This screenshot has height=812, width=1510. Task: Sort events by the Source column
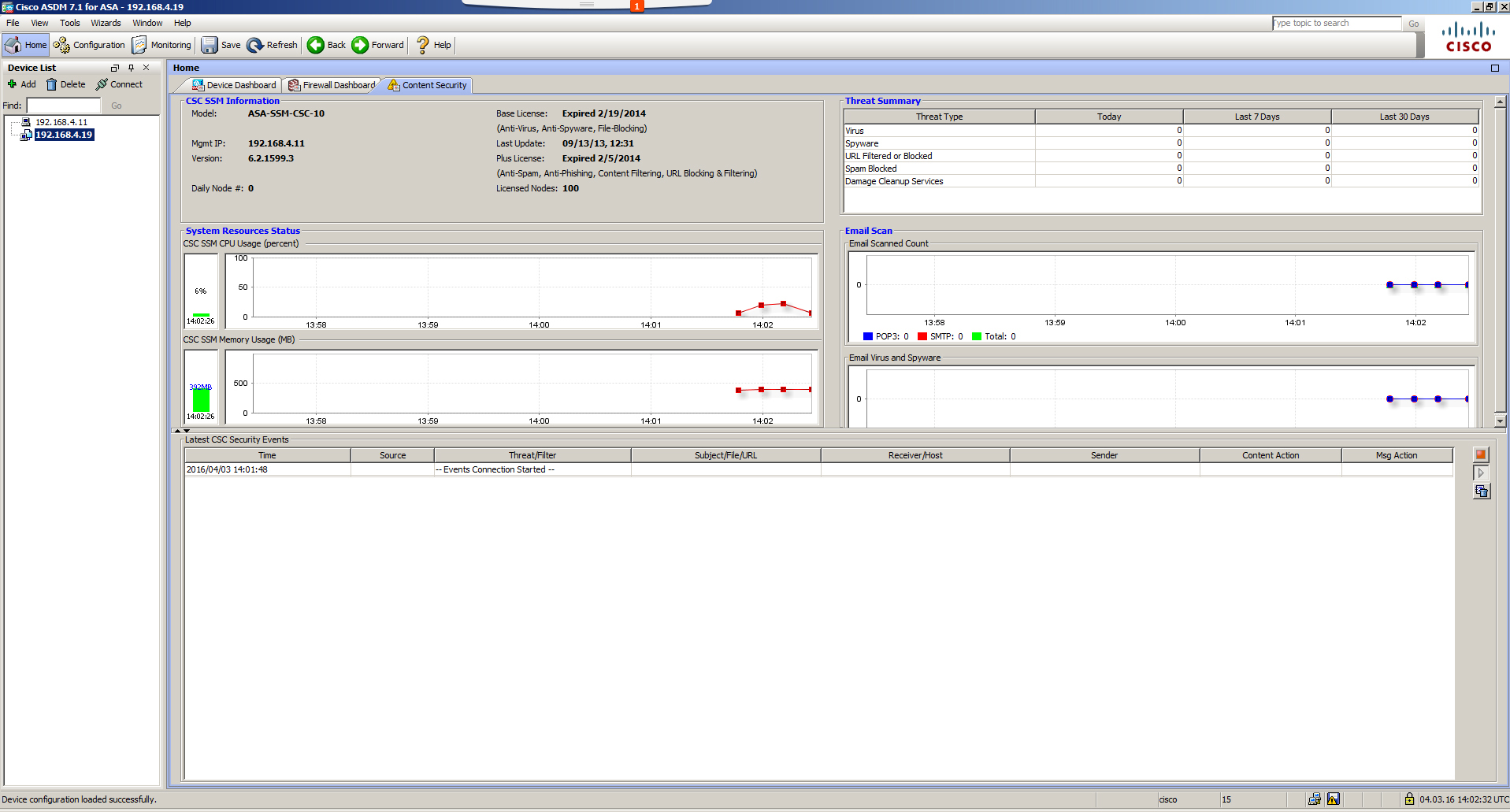pos(392,455)
